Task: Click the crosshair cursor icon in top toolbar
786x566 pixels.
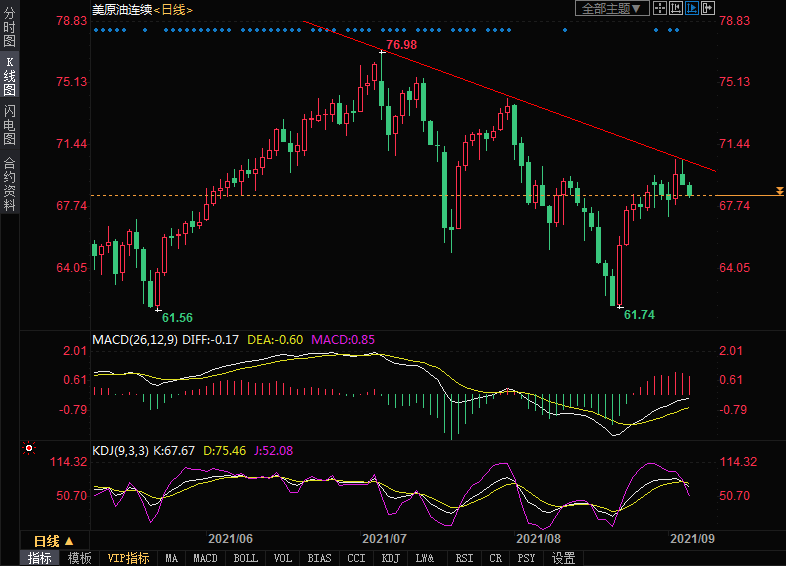Action: point(660,8)
